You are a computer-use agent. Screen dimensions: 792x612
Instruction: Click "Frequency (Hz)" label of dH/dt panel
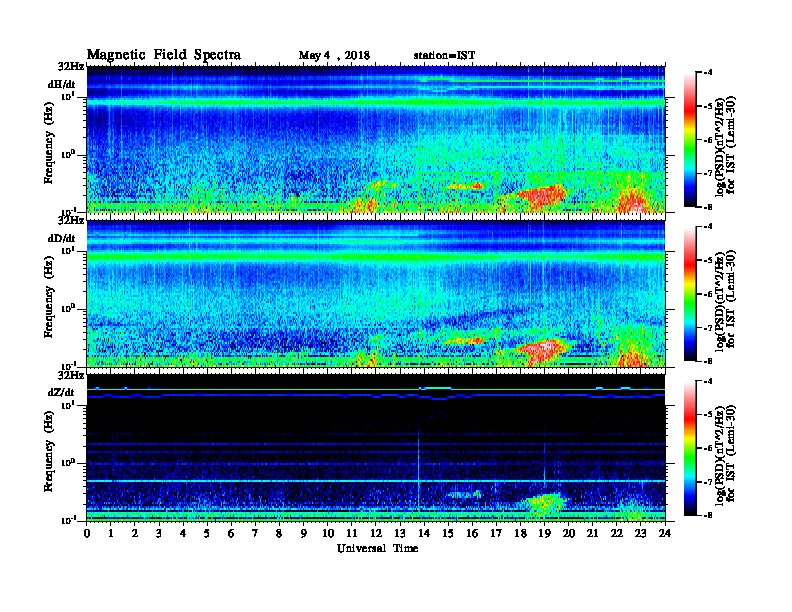[49, 143]
